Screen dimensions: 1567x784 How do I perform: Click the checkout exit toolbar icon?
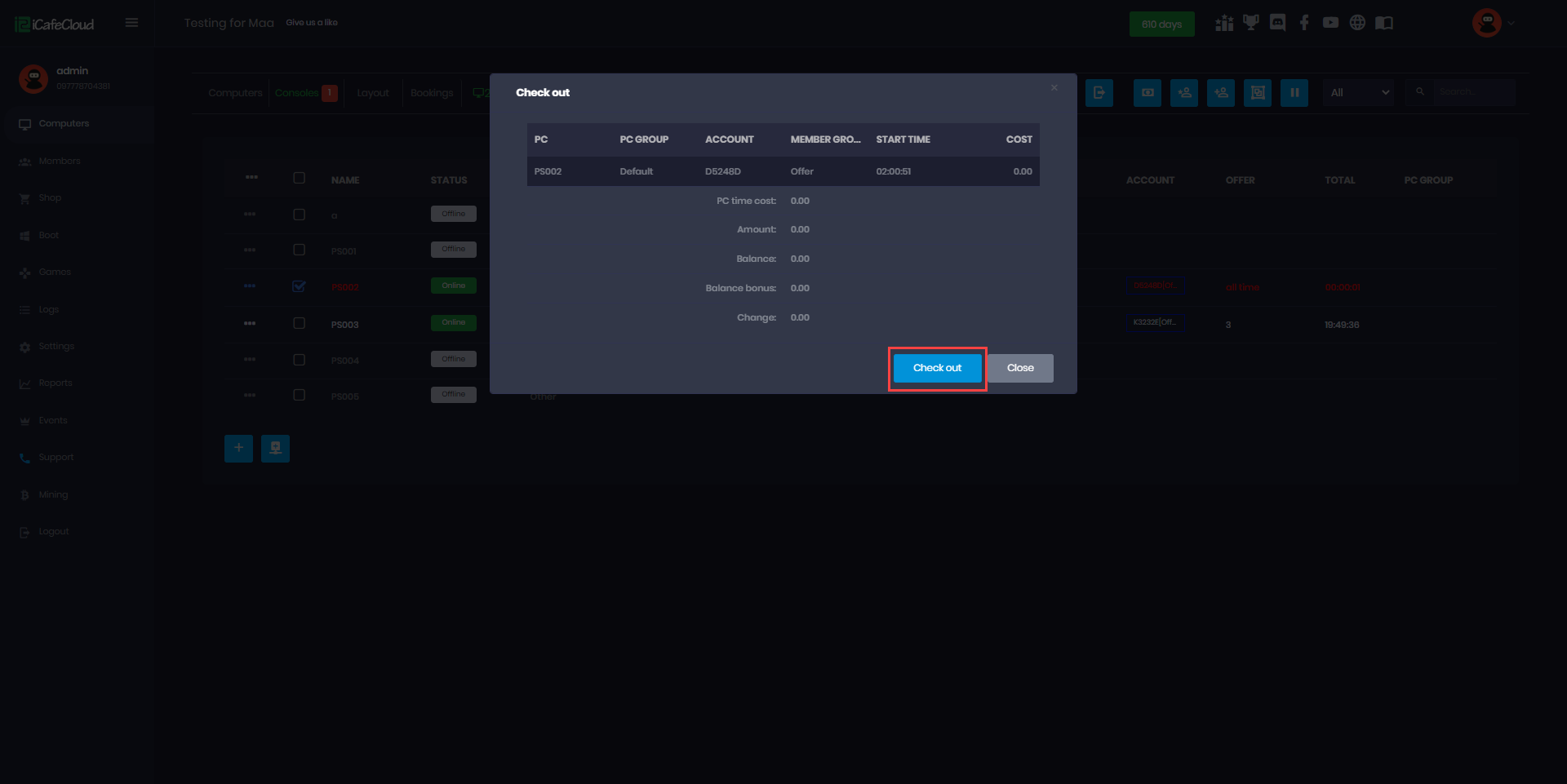pos(1099,92)
